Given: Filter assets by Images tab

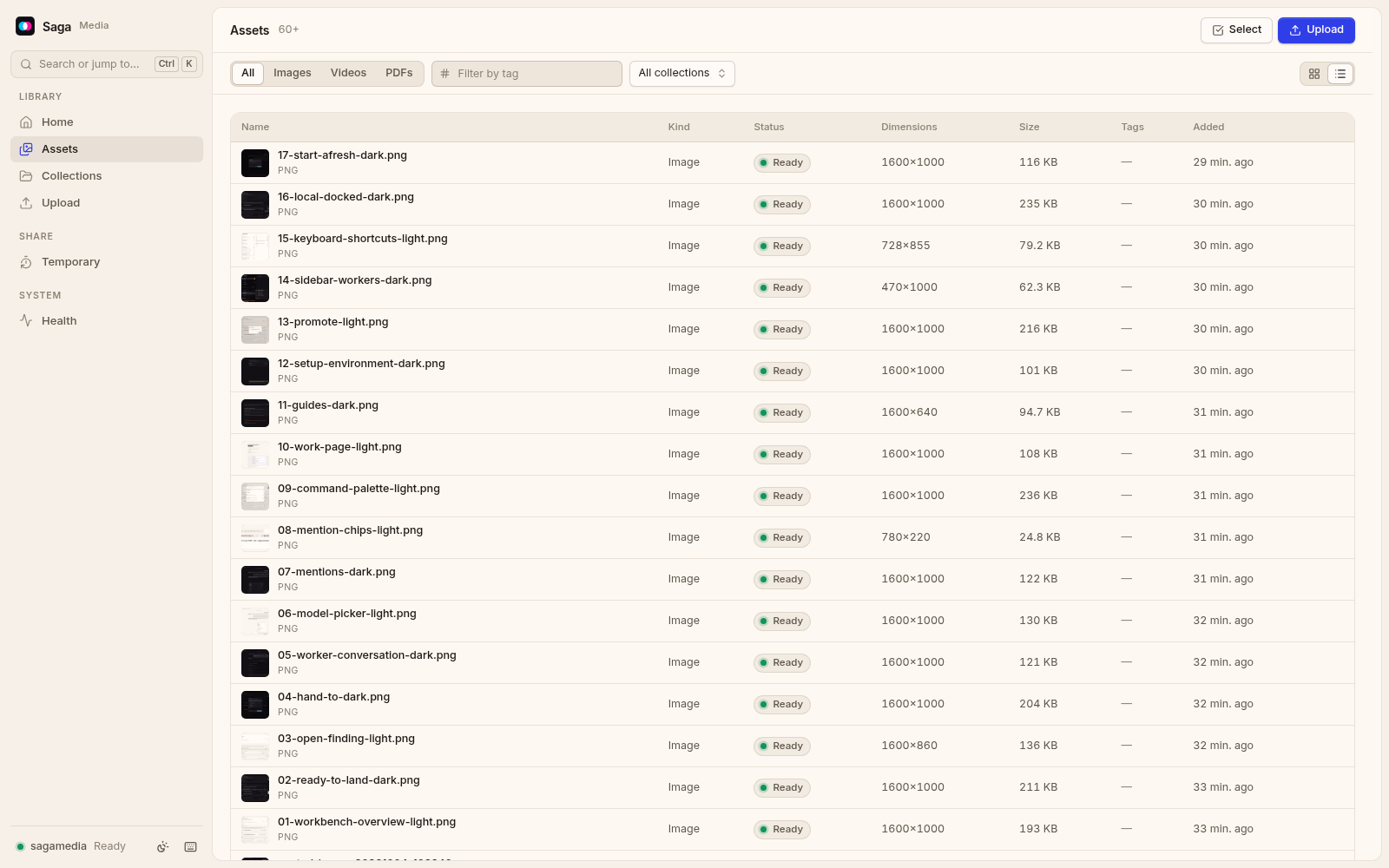Looking at the screenshot, I should point(293,74).
